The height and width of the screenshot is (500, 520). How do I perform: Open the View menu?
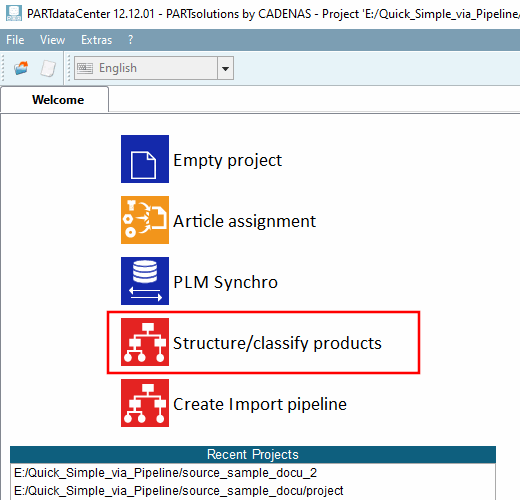[52, 40]
